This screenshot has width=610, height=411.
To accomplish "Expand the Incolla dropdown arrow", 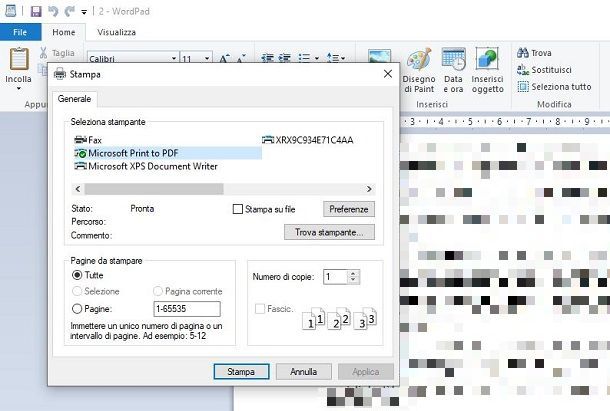I will (18, 89).
